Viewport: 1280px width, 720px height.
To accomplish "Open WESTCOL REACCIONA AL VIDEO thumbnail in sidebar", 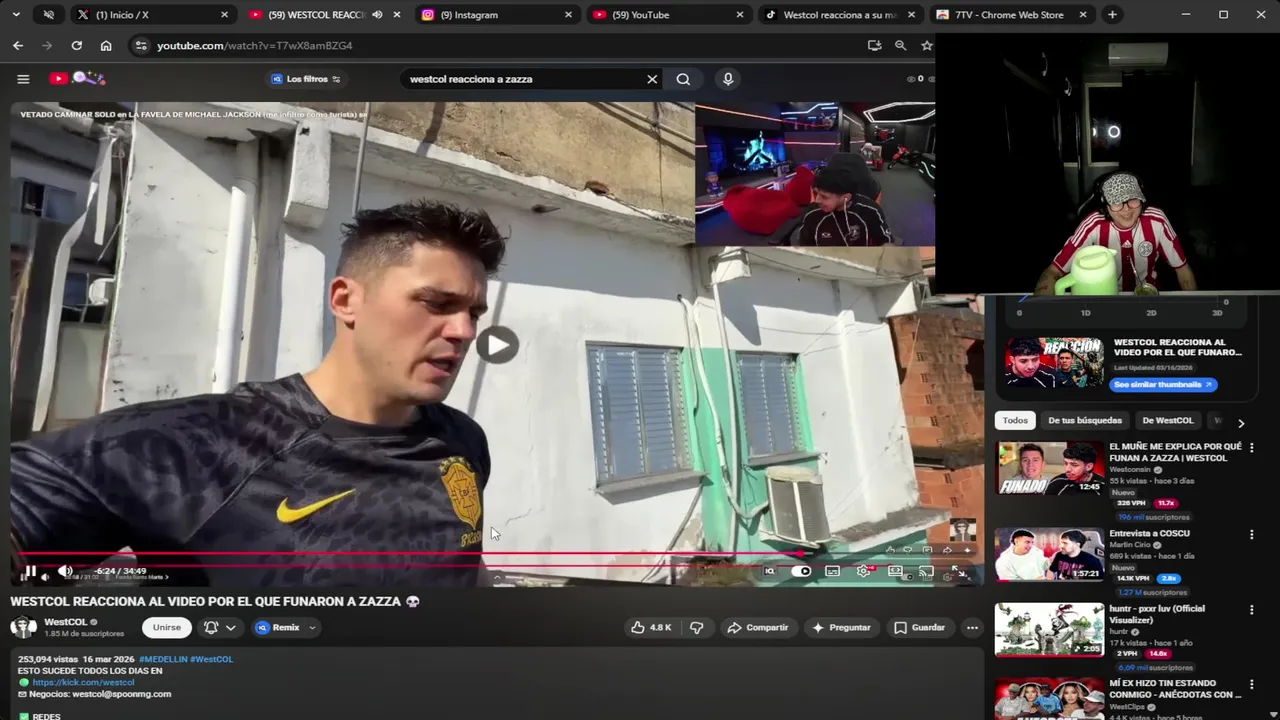I will pyautogui.click(x=1054, y=363).
